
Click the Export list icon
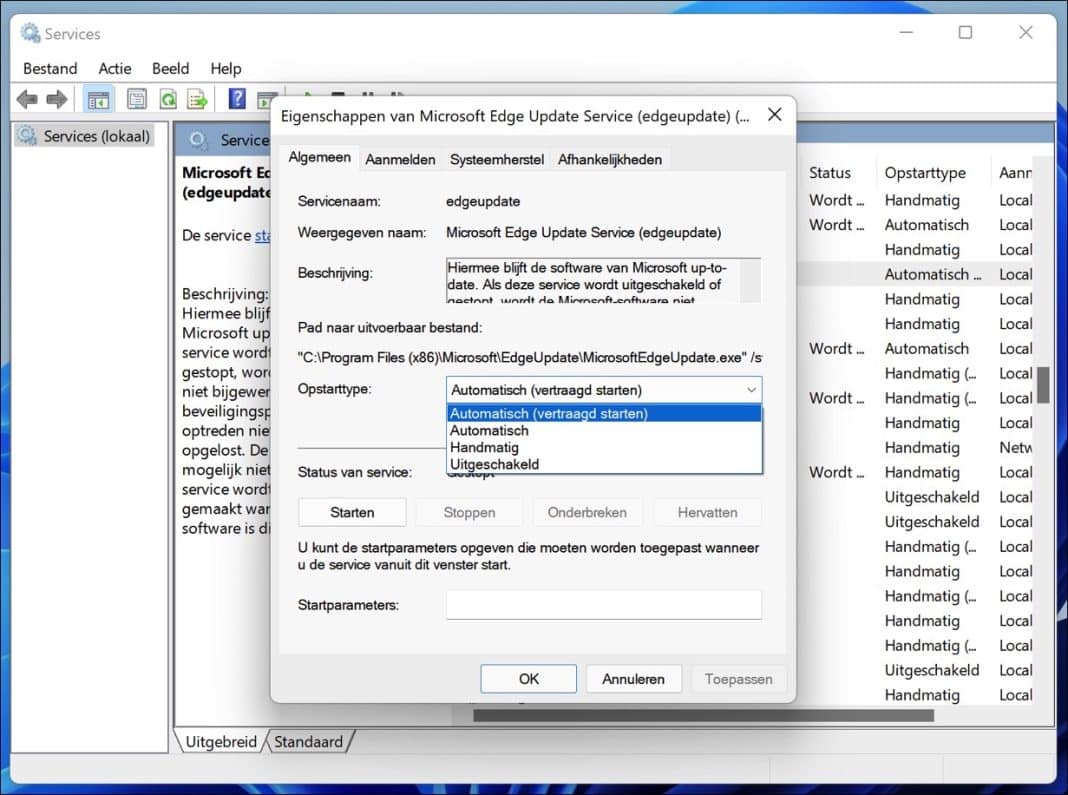(x=197, y=99)
